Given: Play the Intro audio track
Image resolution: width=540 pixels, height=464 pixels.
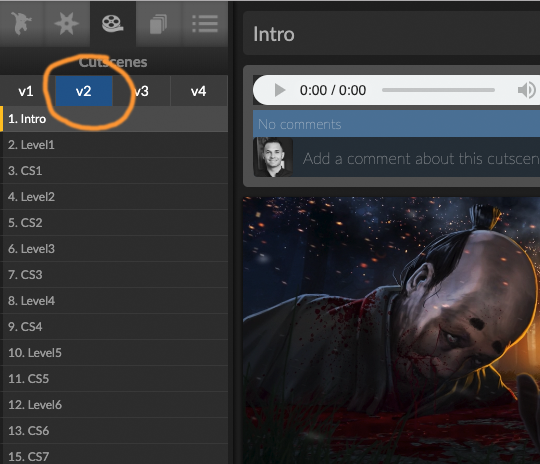Looking at the screenshot, I should (280, 90).
